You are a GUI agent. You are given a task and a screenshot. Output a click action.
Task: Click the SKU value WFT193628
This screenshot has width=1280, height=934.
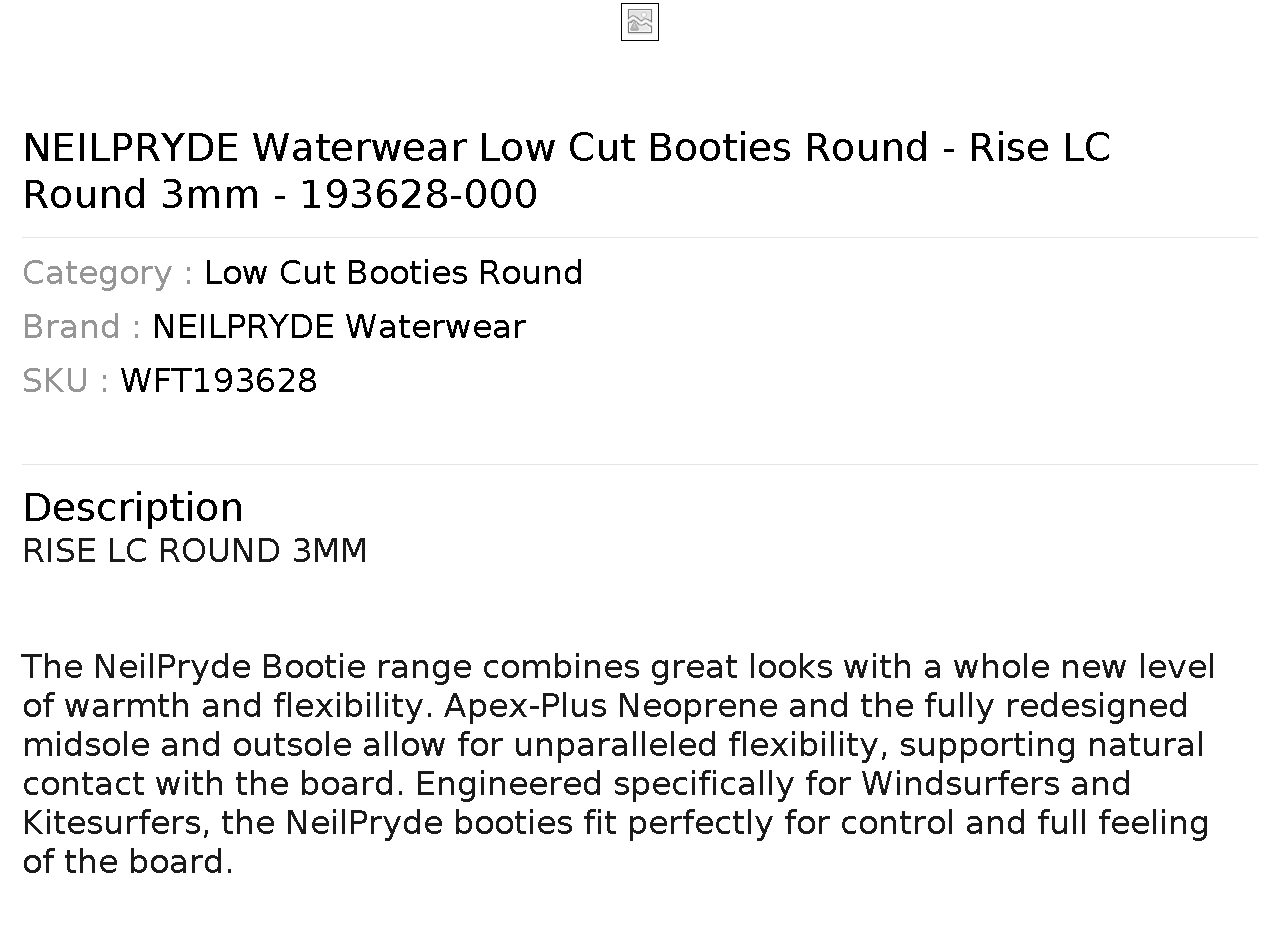[219, 381]
